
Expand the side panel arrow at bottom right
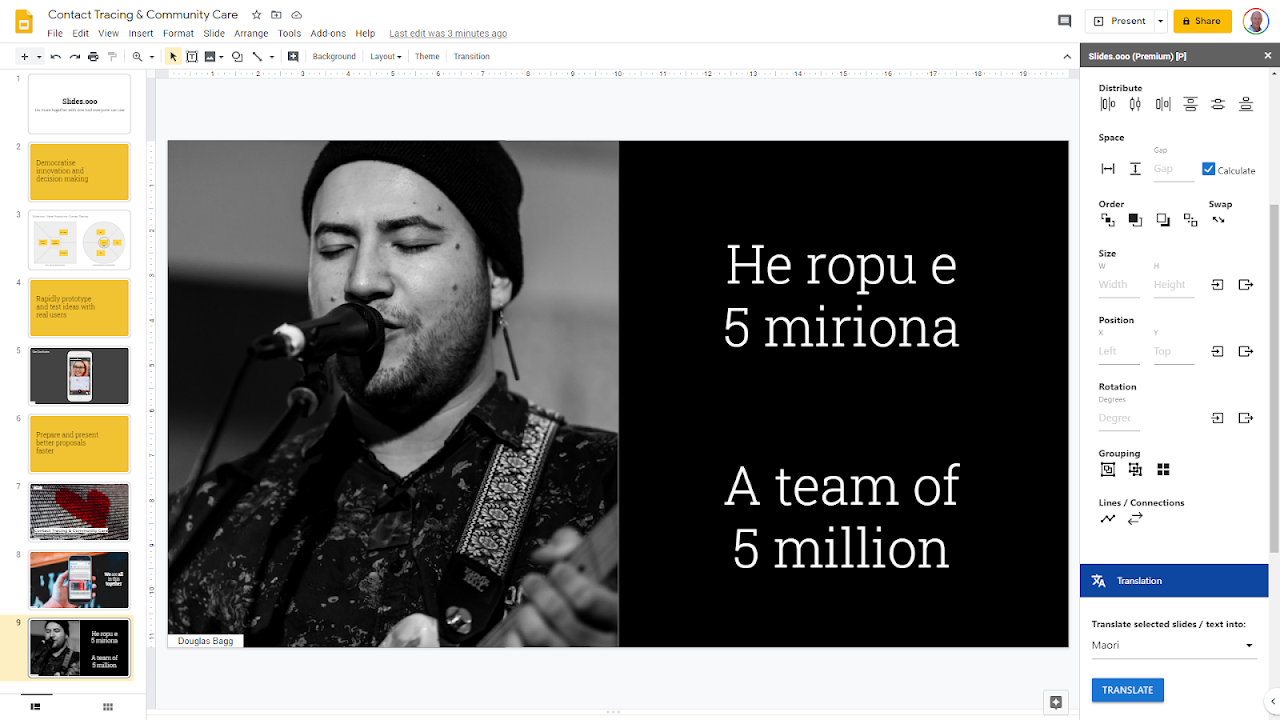pyautogui.click(x=1272, y=702)
